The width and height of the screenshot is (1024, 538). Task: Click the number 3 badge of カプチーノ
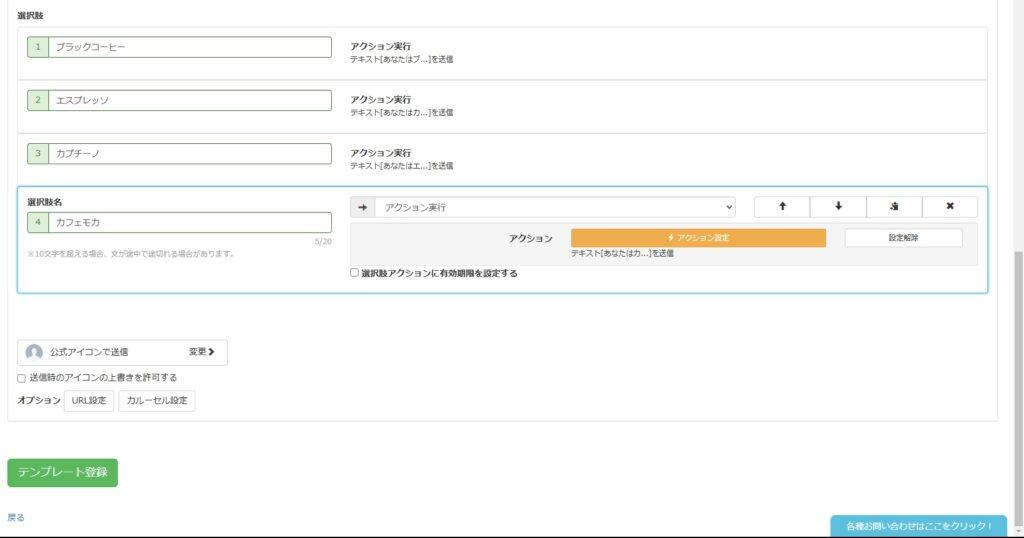click(38, 153)
